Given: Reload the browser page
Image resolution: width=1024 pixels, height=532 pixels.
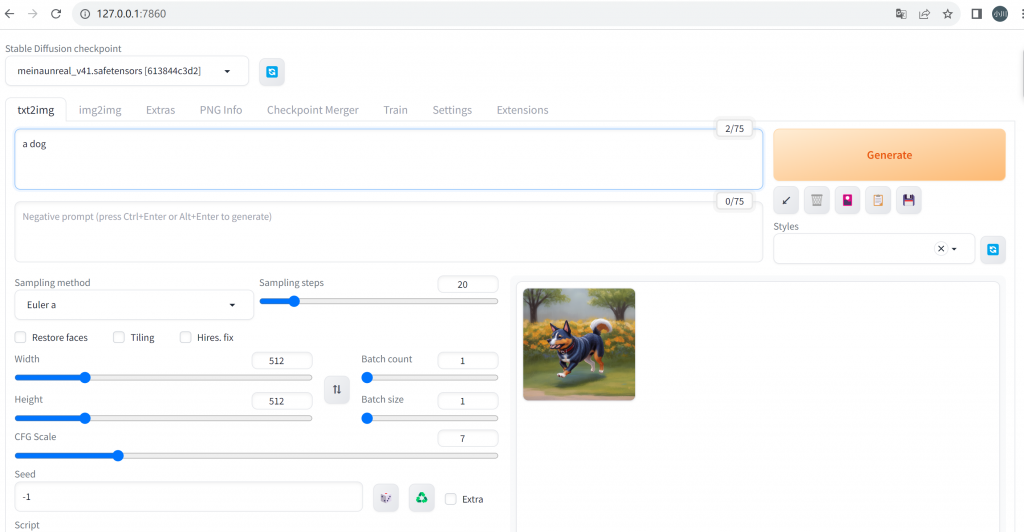Looking at the screenshot, I should (56, 14).
